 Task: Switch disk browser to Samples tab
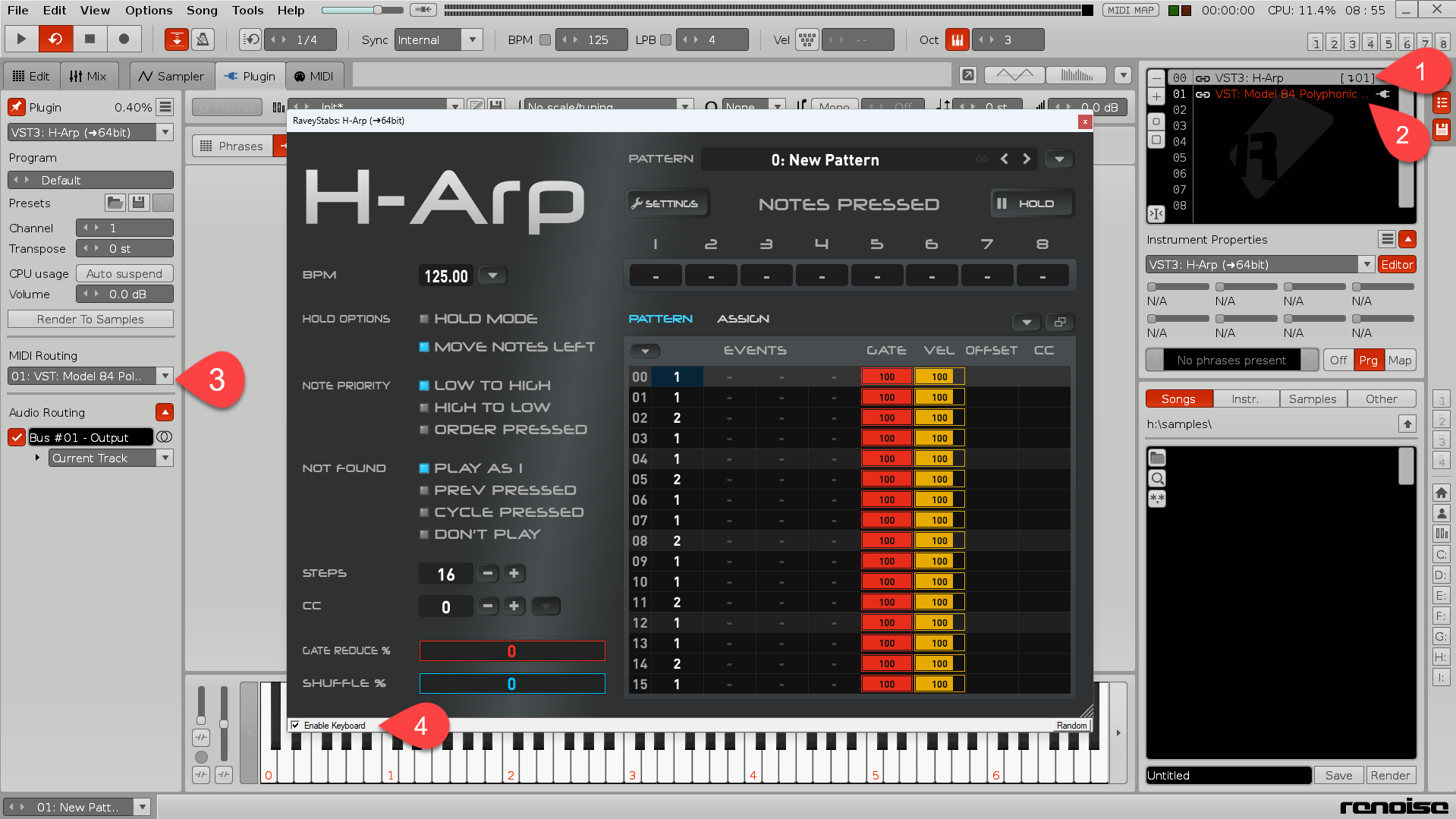(1313, 398)
